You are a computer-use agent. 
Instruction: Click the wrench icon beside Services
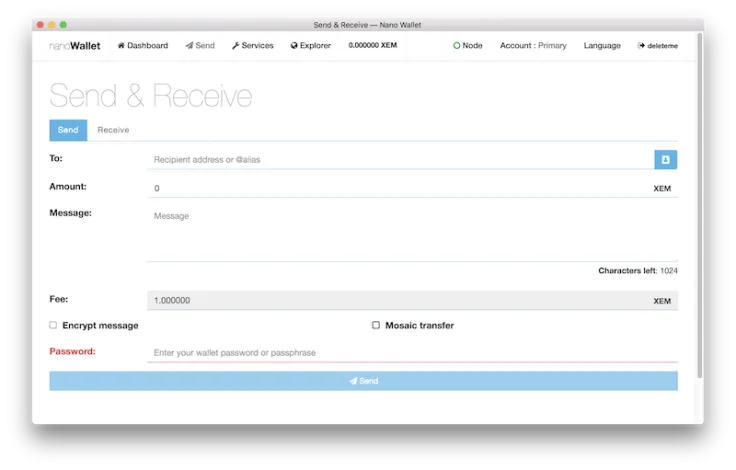pos(236,46)
